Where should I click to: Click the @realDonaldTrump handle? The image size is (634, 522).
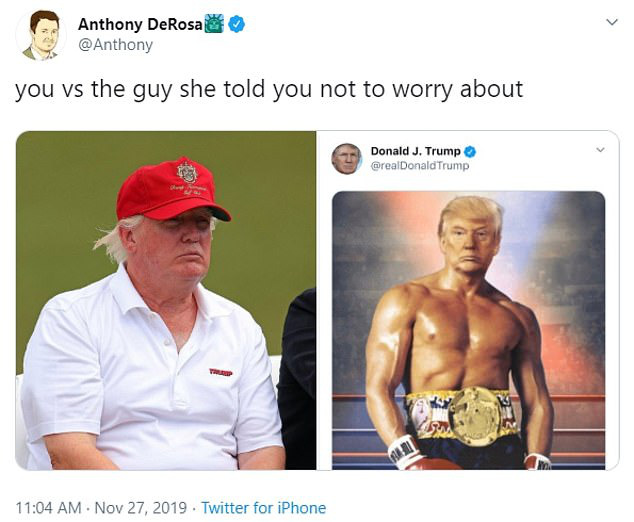pos(420,166)
